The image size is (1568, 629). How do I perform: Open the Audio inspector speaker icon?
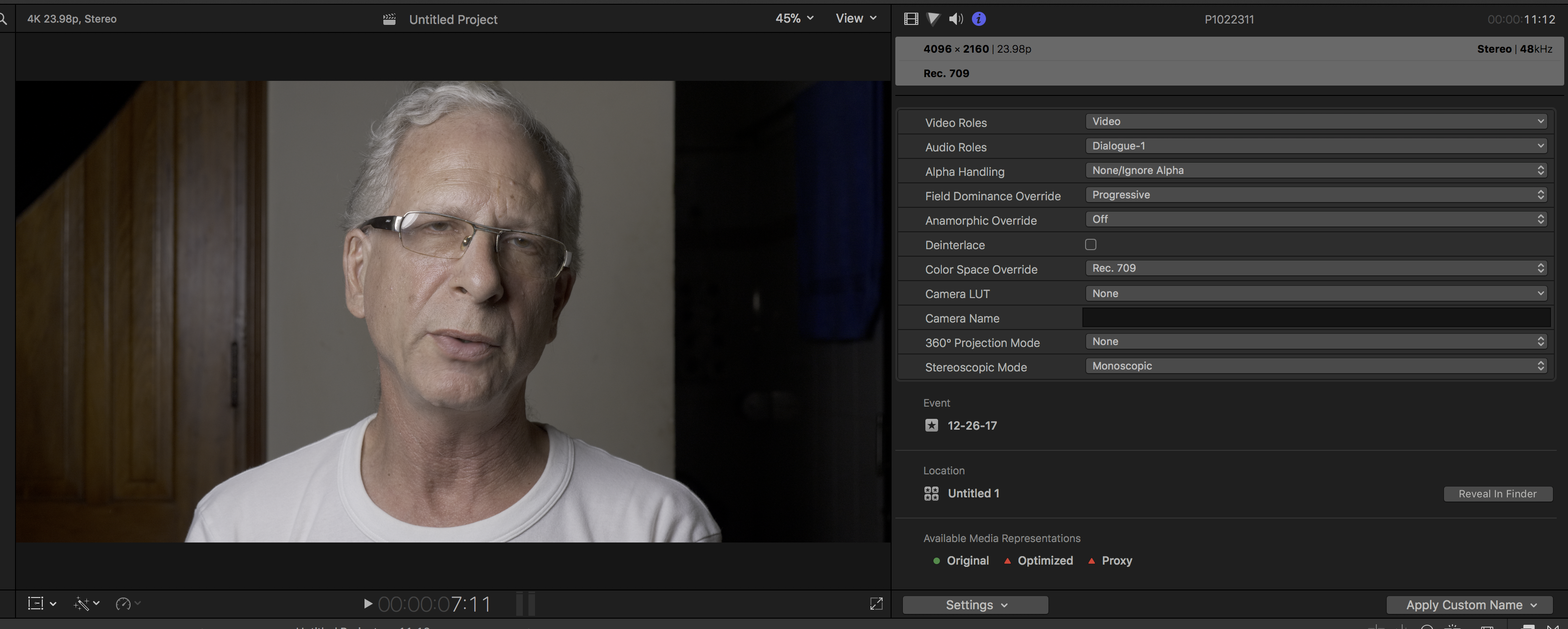pyautogui.click(x=955, y=19)
